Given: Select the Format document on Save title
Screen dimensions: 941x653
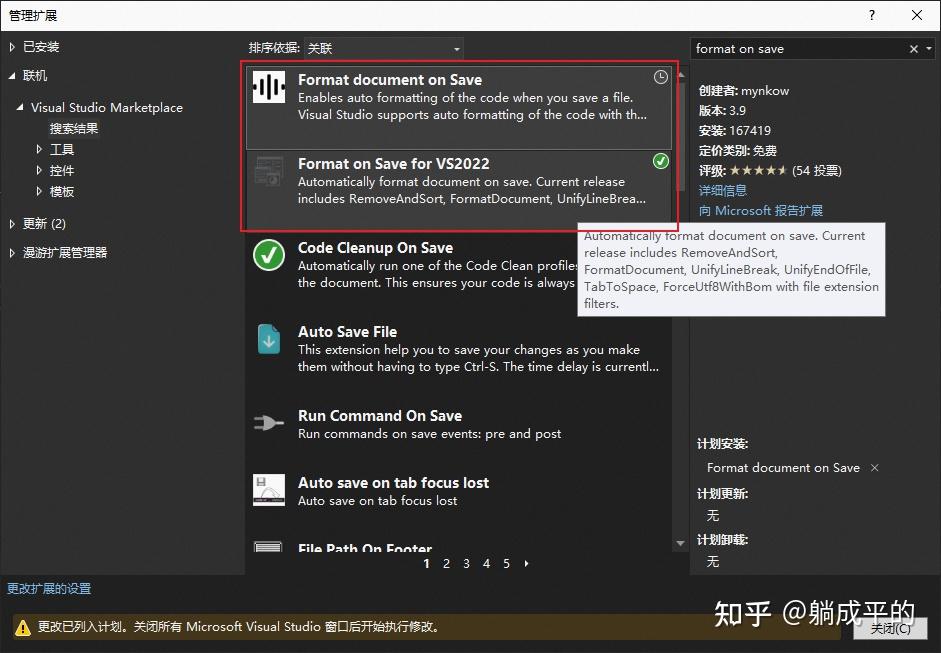Looking at the screenshot, I should [390, 80].
